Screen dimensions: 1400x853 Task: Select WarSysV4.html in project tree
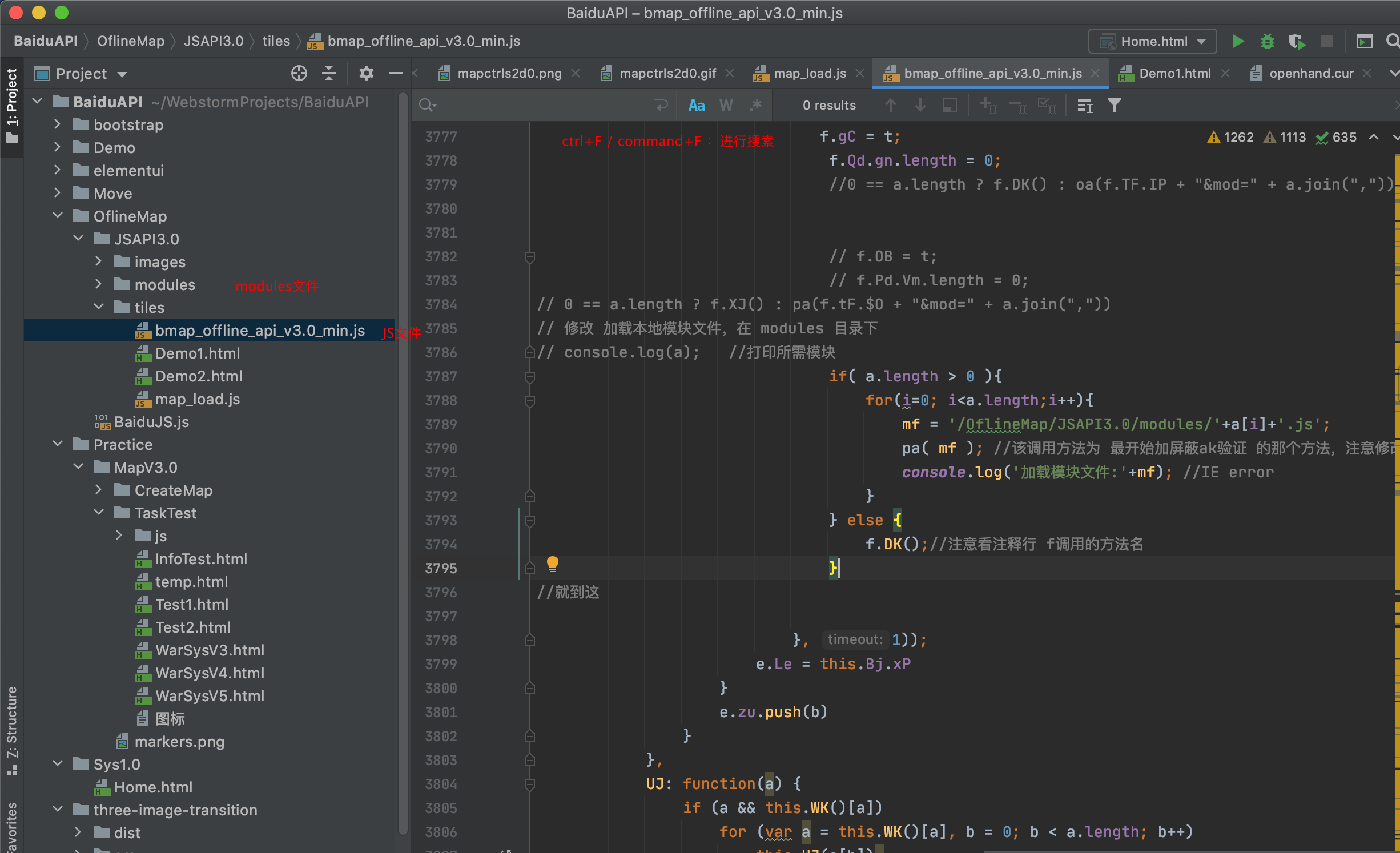point(210,673)
